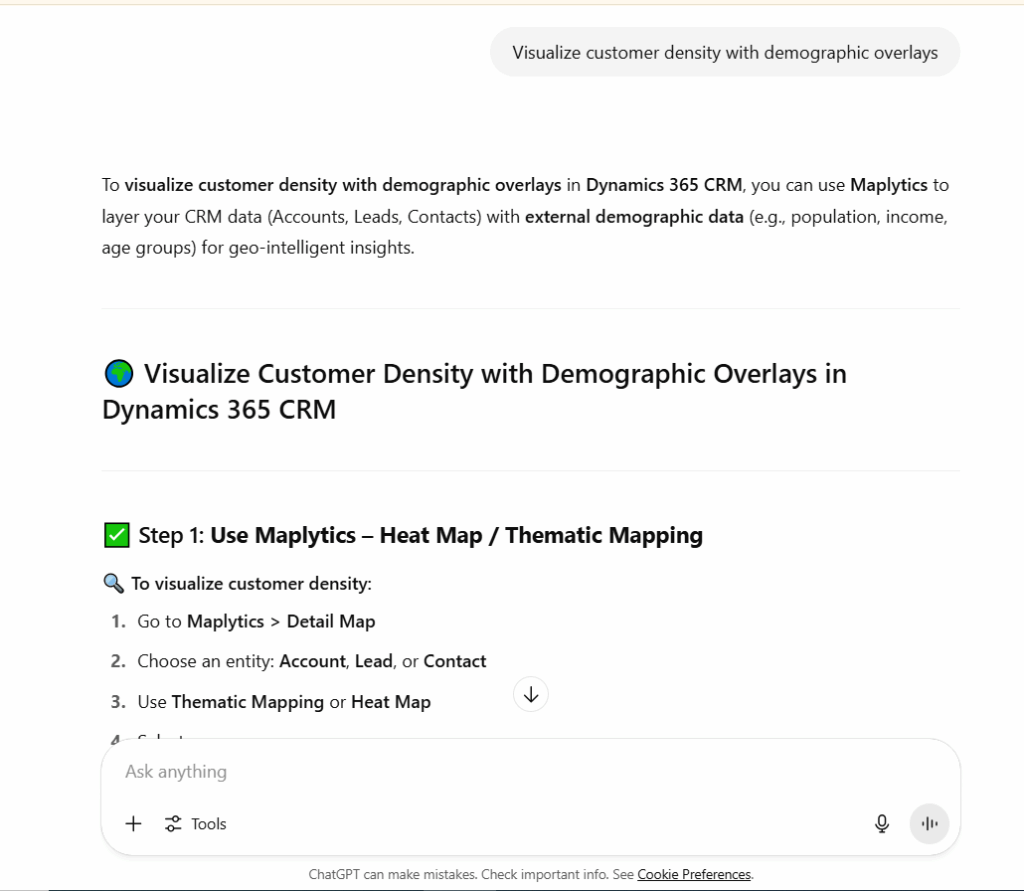Select the Tools sliders icon in the composer

[173, 823]
